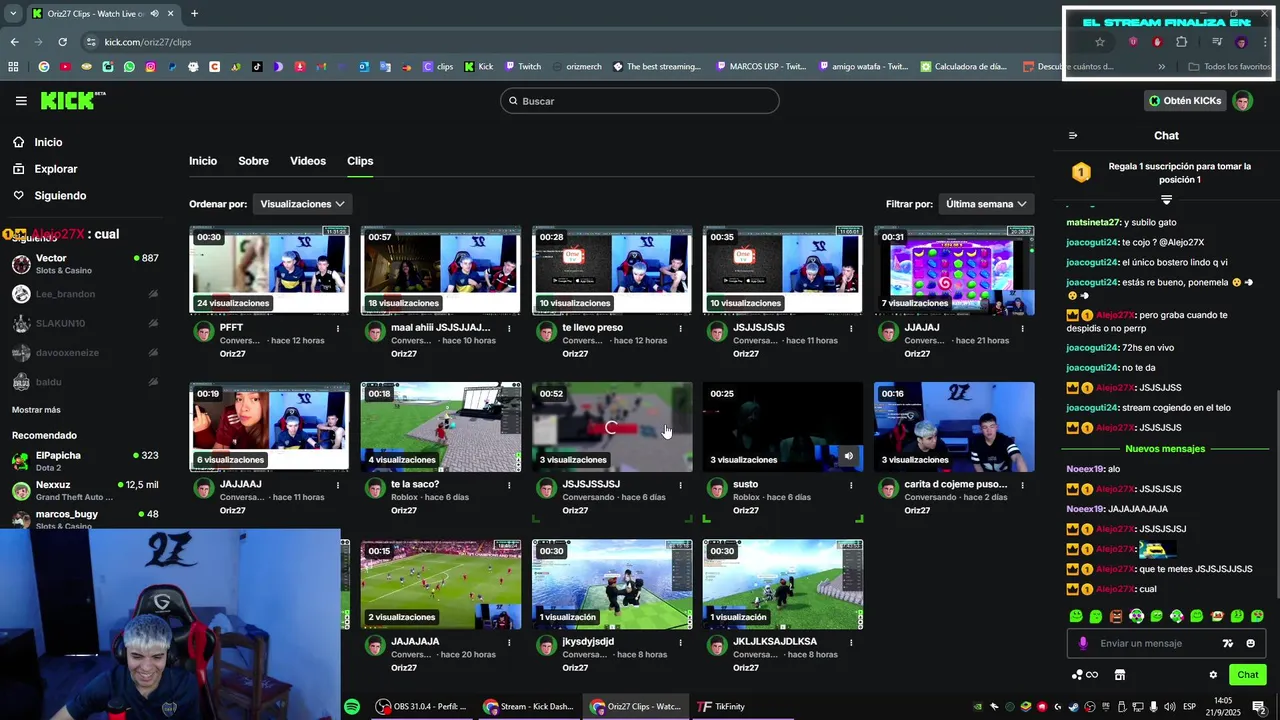Open options for susto clip
The width and height of the screenshot is (1280, 720).
(x=851, y=485)
